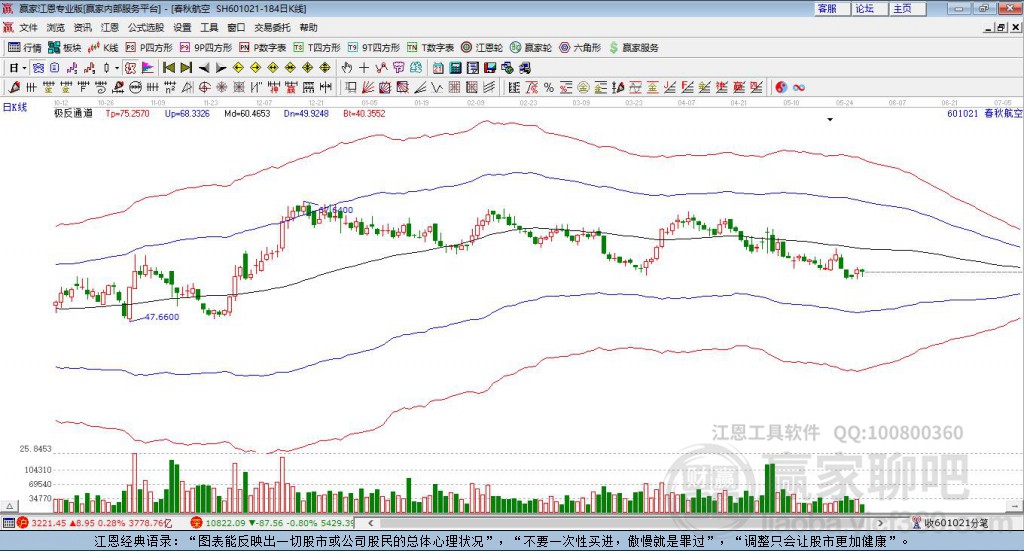Click the 极反通道 indicator name

pos(73,113)
